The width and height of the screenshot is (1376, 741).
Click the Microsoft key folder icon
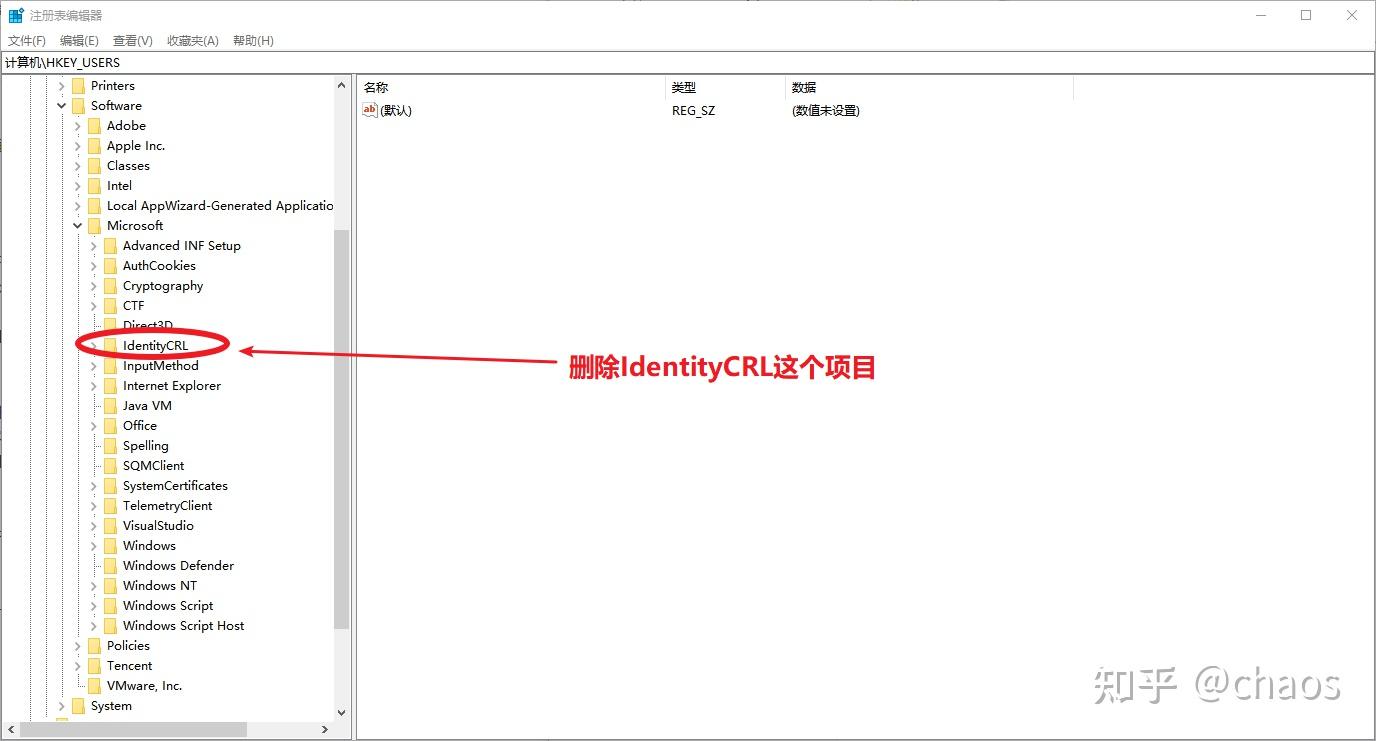94,226
